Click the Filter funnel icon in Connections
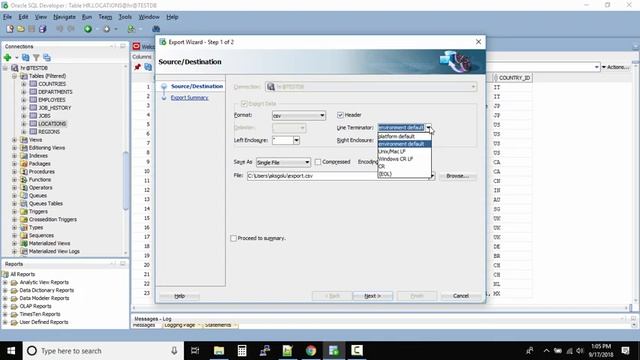640x360 pixels. tap(36, 58)
